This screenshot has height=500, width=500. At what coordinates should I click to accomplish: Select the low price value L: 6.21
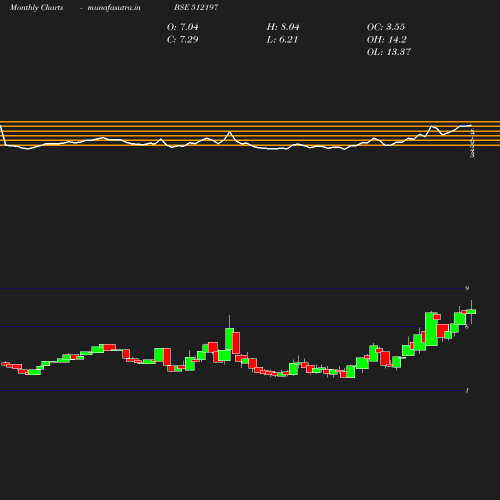pos(282,39)
